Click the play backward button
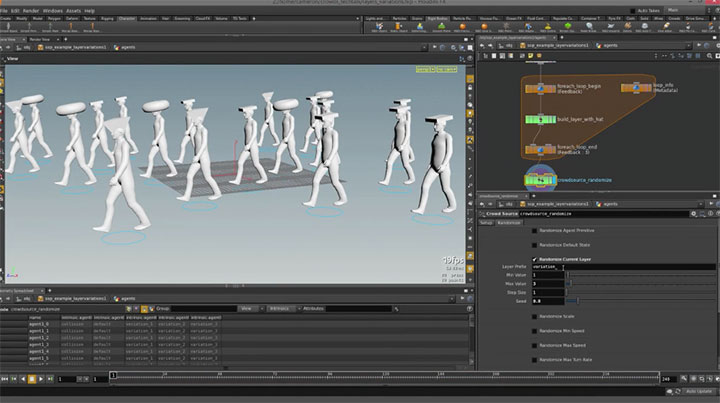This screenshot has width=720, height=403. click(x=22, y=379)
